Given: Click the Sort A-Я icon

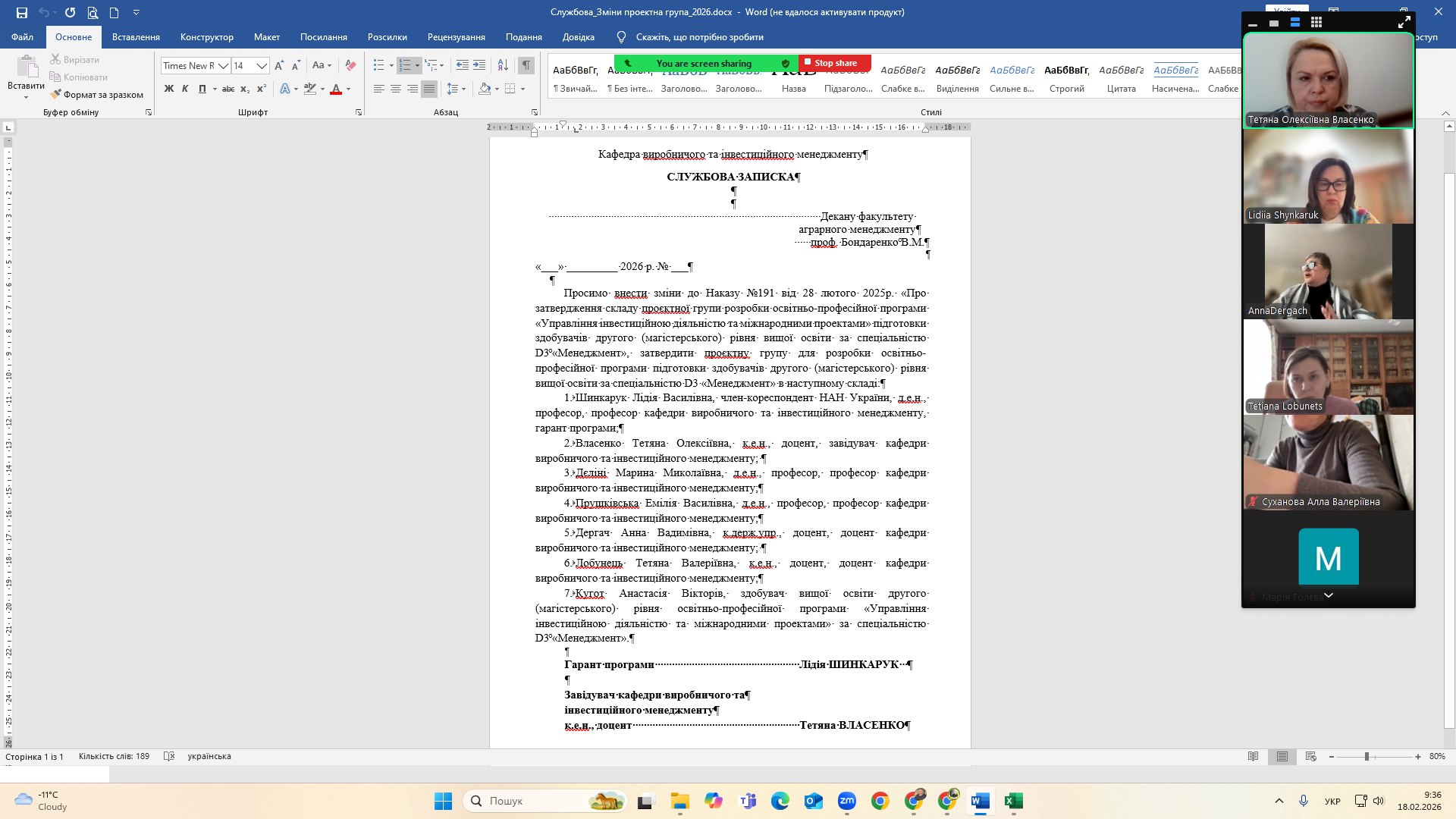Looking at the screenshot, I should pos(503,66).
